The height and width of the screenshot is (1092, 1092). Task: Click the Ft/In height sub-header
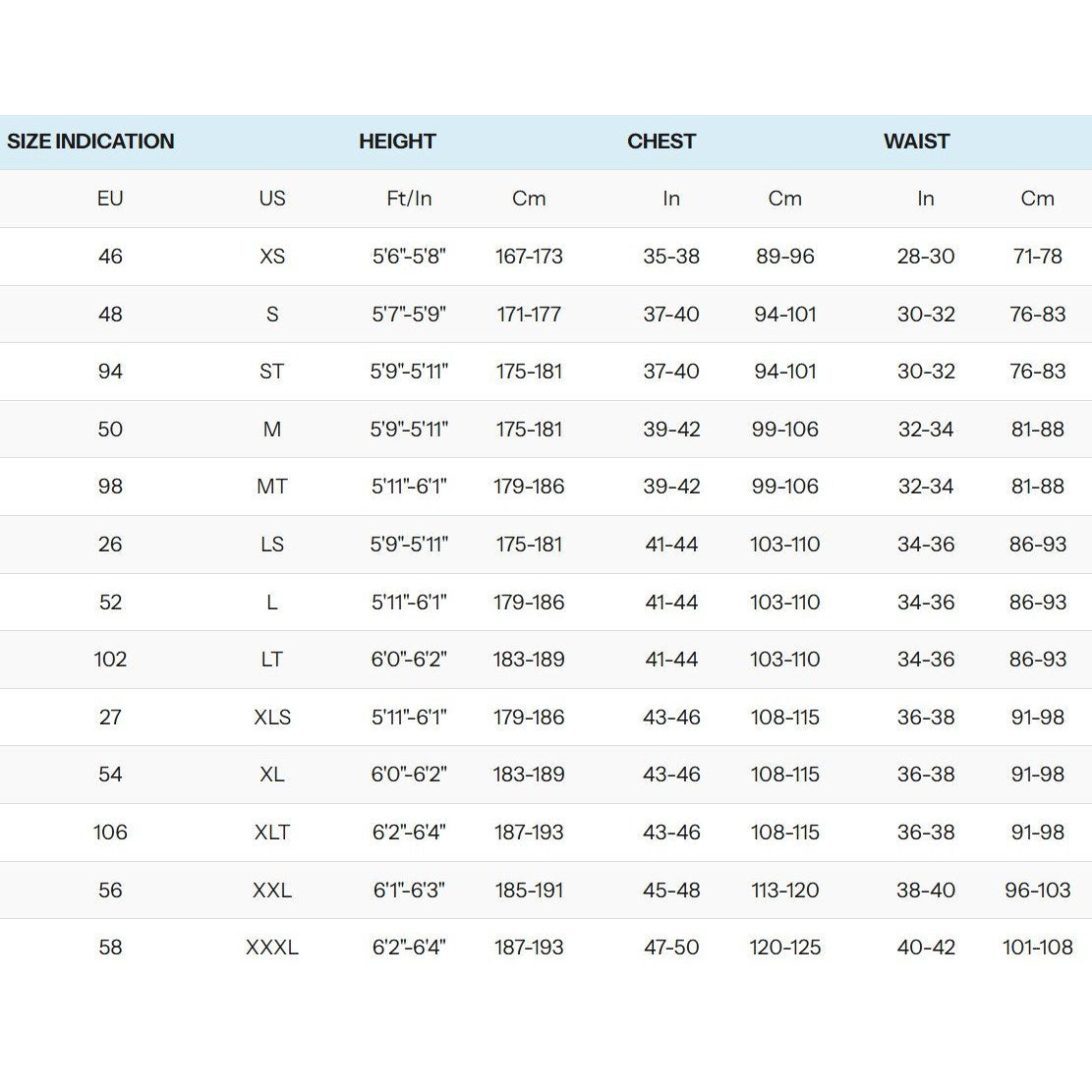tap(409, 199)
